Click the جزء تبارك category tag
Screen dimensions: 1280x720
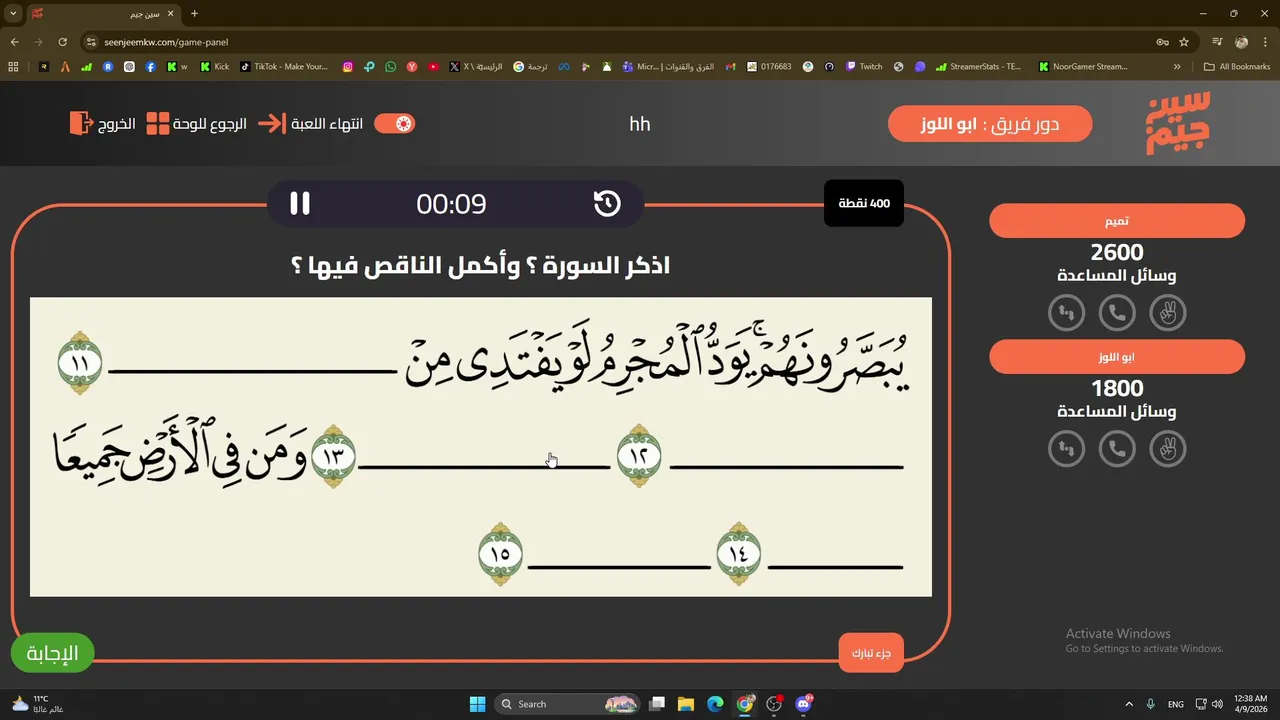[872, 654]
